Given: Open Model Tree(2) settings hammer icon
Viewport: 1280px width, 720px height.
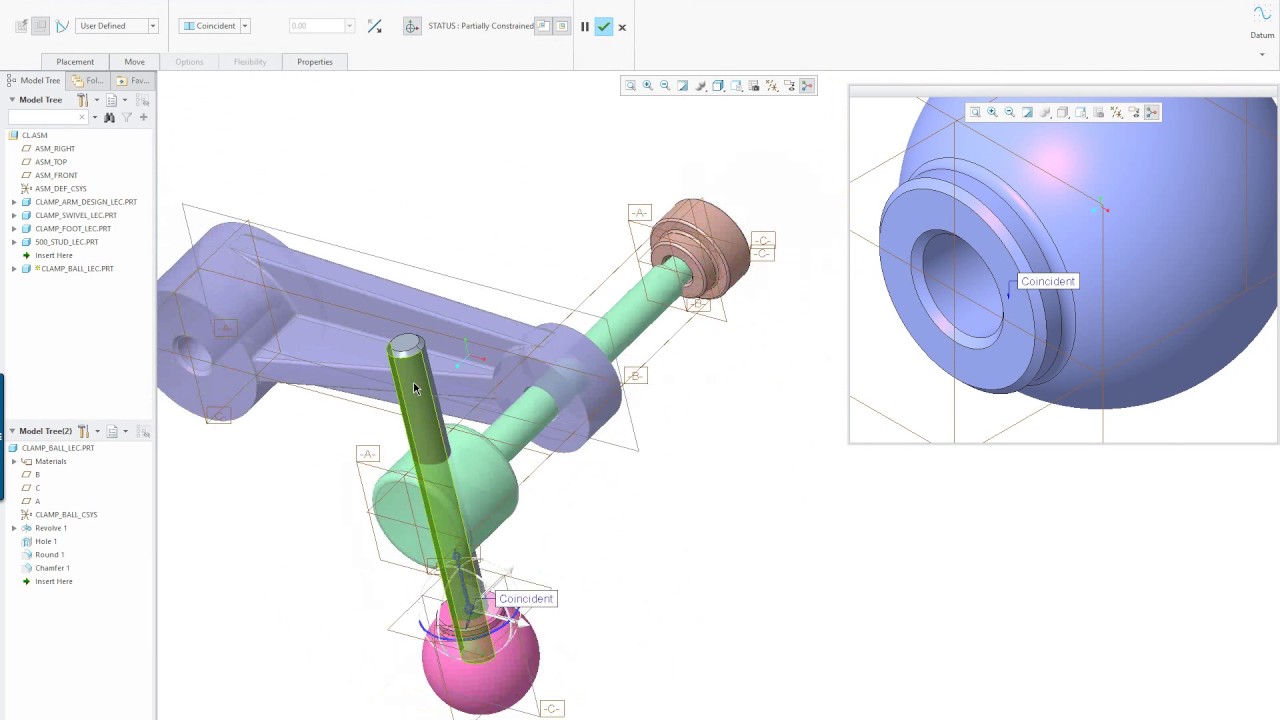Looking at the screenshot, I should [83, 431].
